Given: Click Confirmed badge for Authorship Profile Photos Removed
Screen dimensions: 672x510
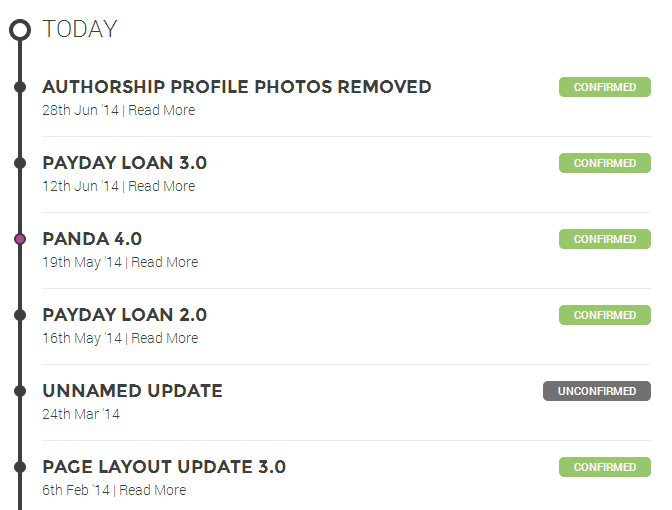Looking at the screenshot, I should click(605, 87).
